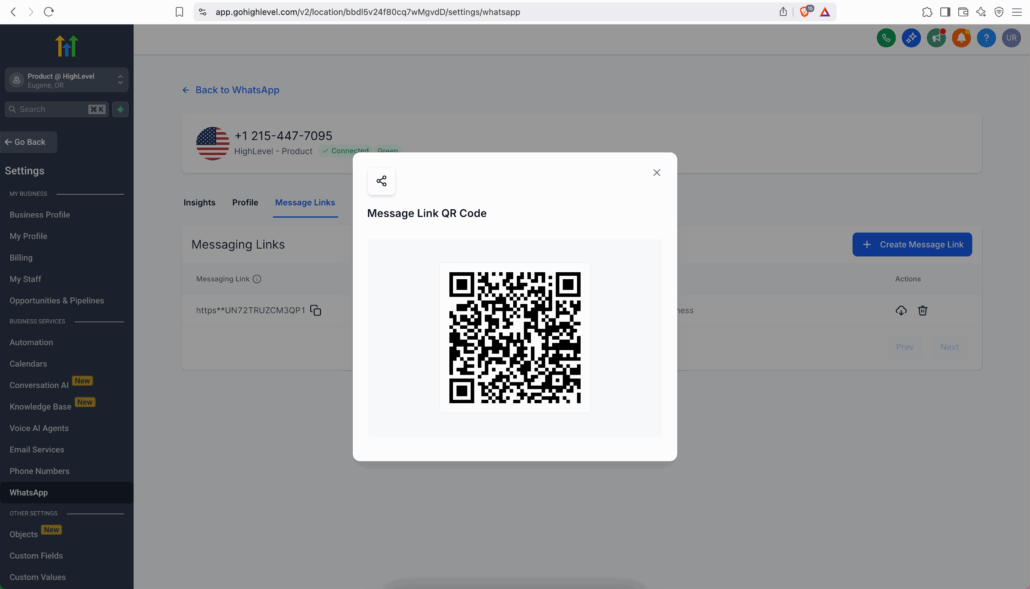This screenshot has width=1030, height=589.
Task: Click the Go Back button in sidebar
Action: click(x=28, y=142)
